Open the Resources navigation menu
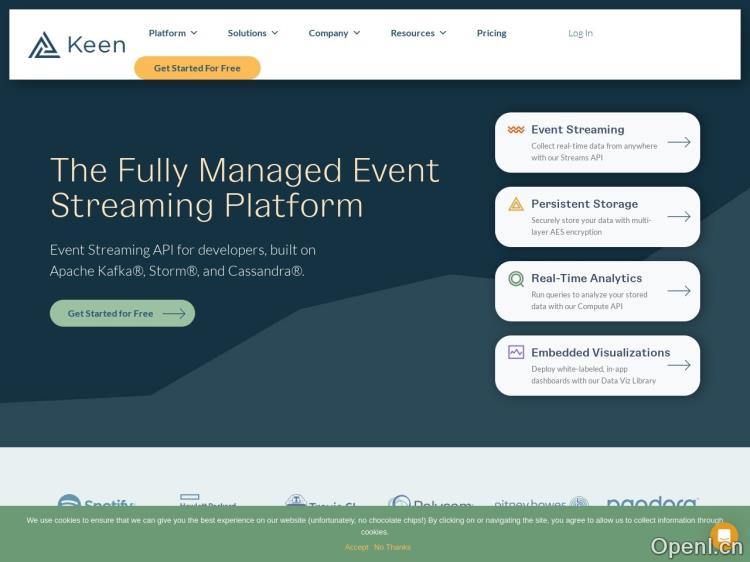The image size is (750, 562). pos(418,33)
